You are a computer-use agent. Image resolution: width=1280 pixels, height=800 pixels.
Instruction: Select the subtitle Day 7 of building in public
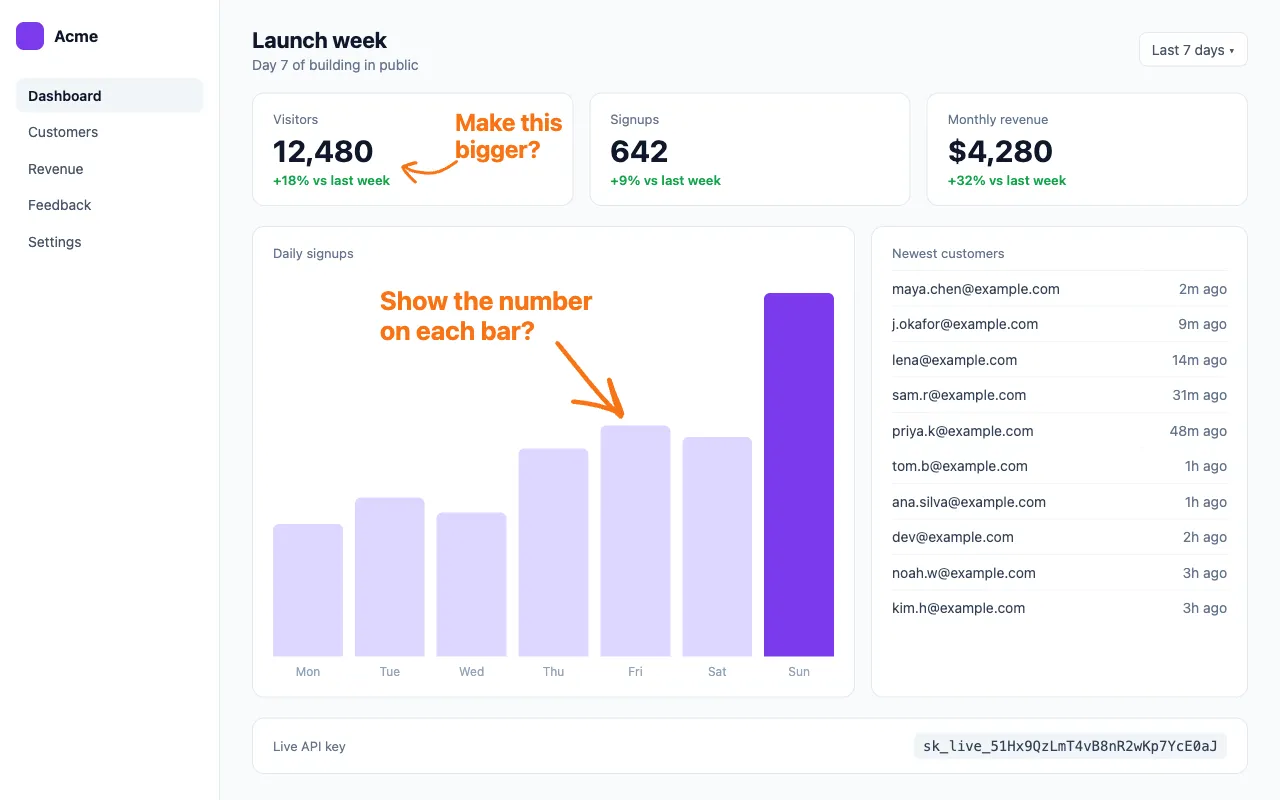[335, 65]
